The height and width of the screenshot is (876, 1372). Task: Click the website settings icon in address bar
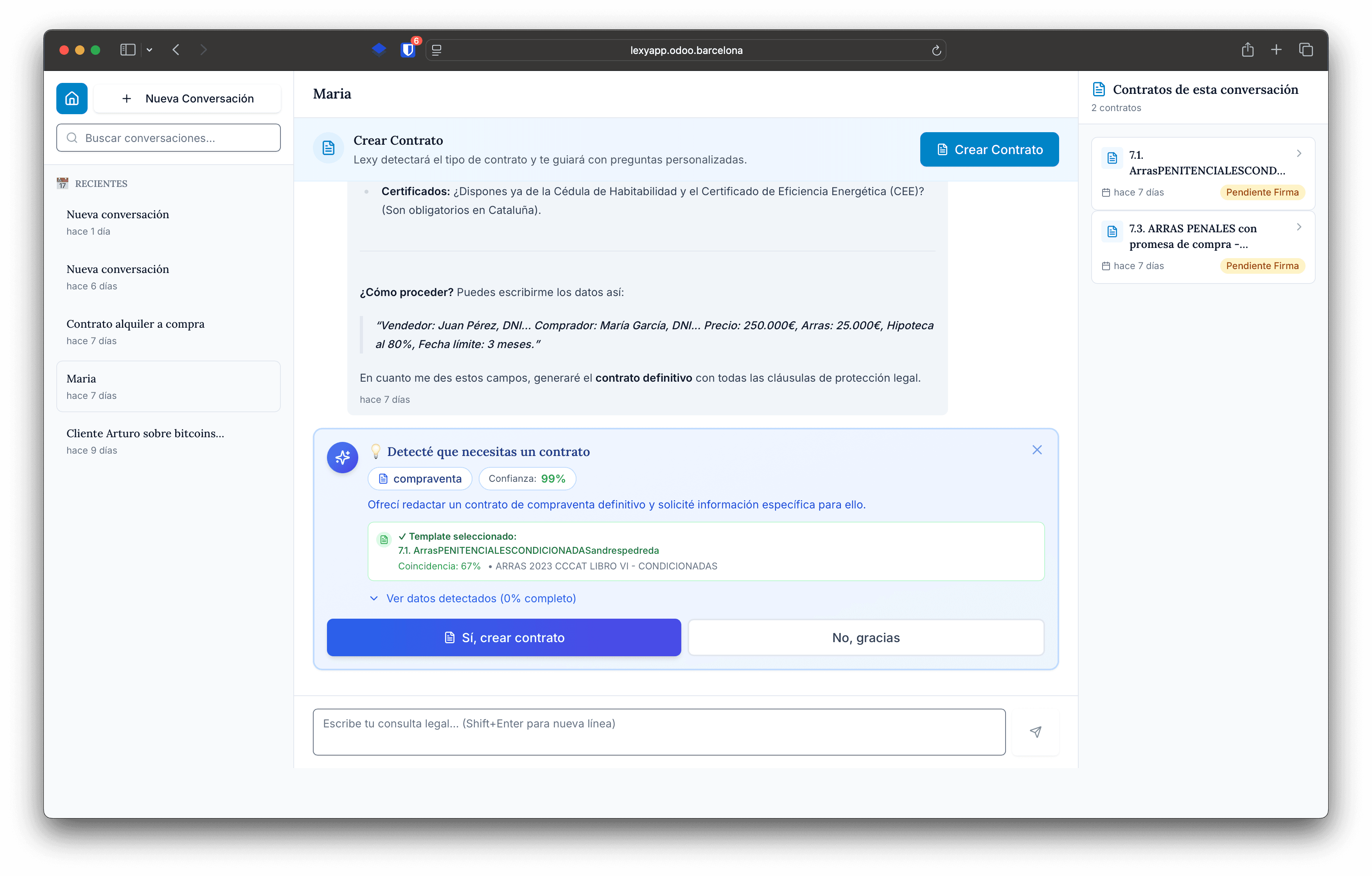point(437,50)
